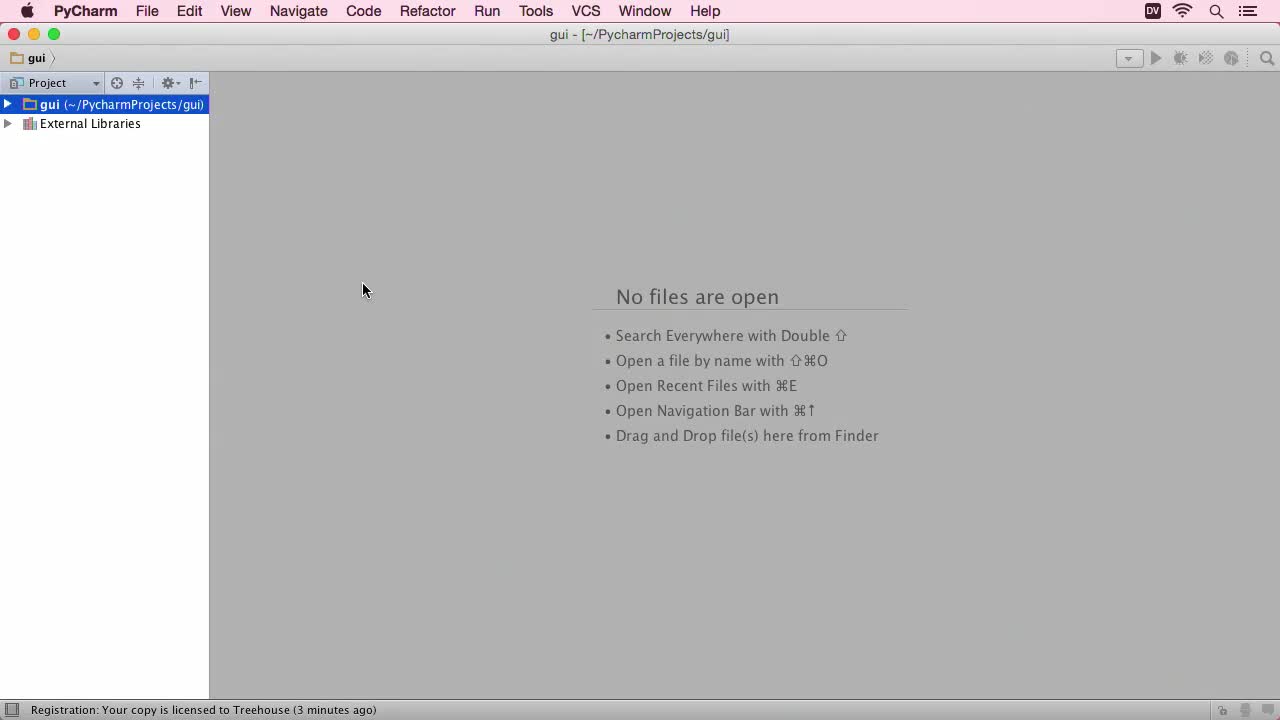Click the Scroll from Source crosshair icon
This screenshot has width=1280, height=720.
[x=117, y=83]
